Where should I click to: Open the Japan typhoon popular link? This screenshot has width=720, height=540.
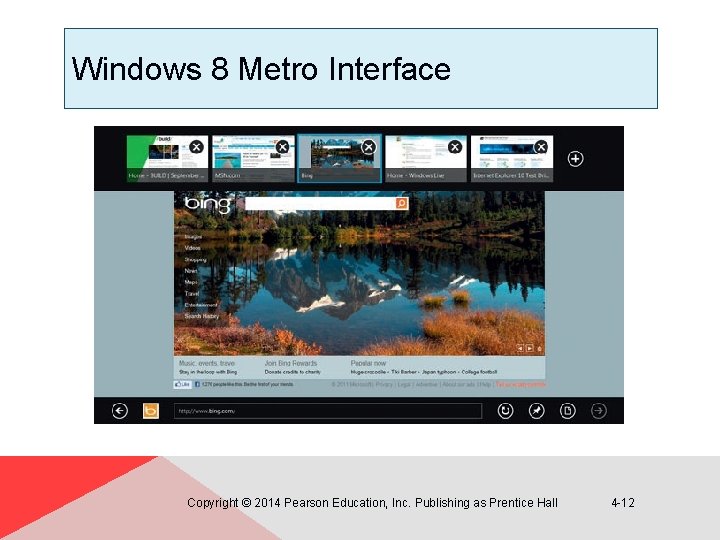click(x=439, y=372)
